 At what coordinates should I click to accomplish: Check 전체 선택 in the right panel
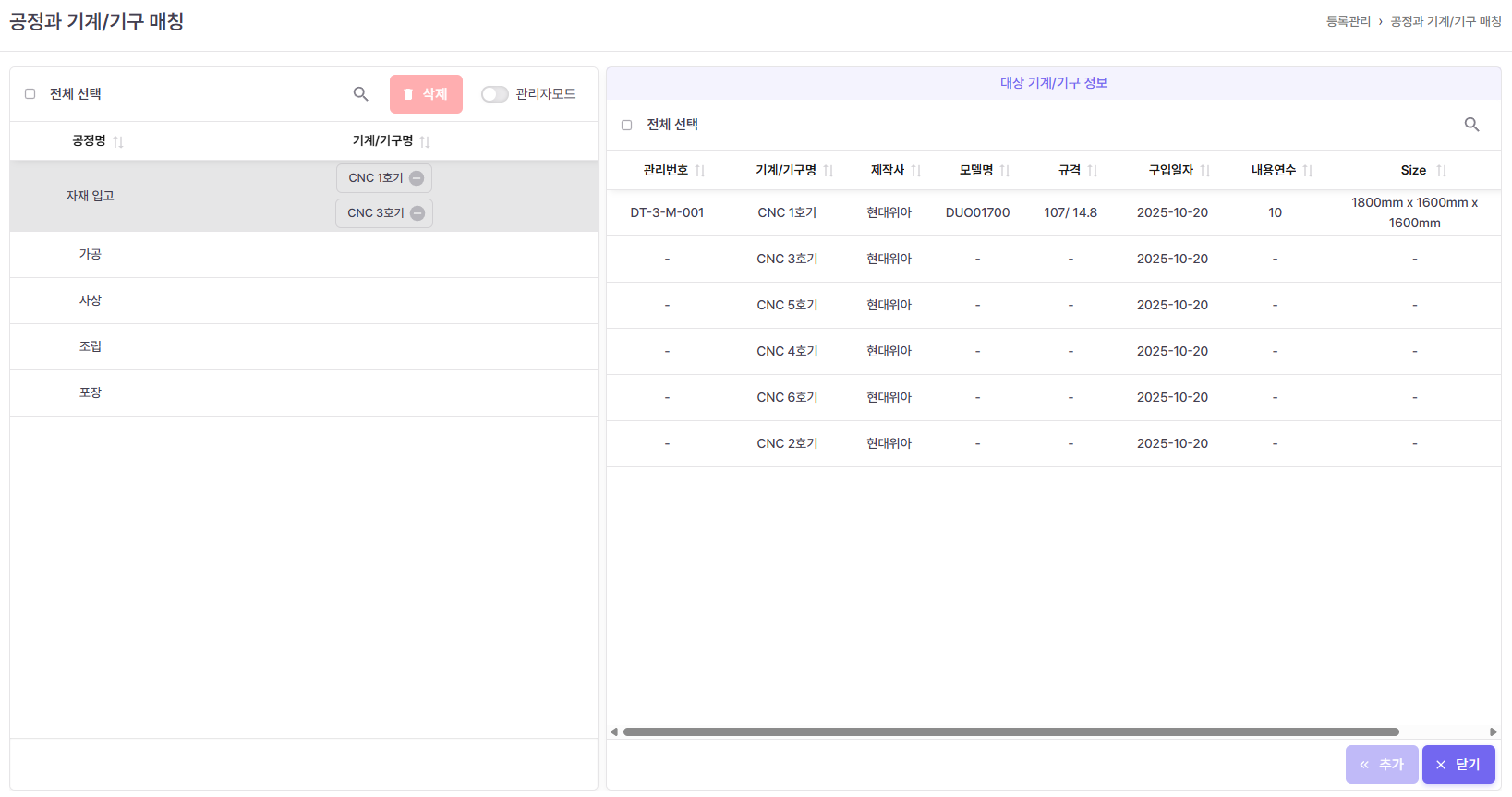(x=627, y=125)
